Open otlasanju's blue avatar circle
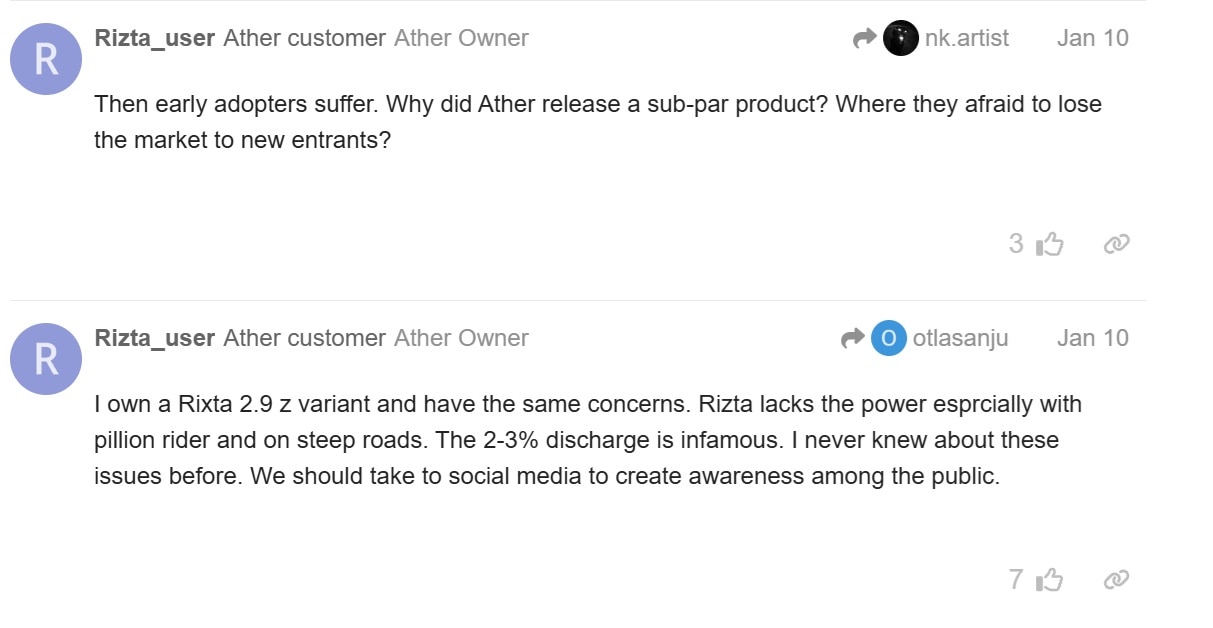The image size is (1213, 628). pyautogui.click(x=888, y=338)
